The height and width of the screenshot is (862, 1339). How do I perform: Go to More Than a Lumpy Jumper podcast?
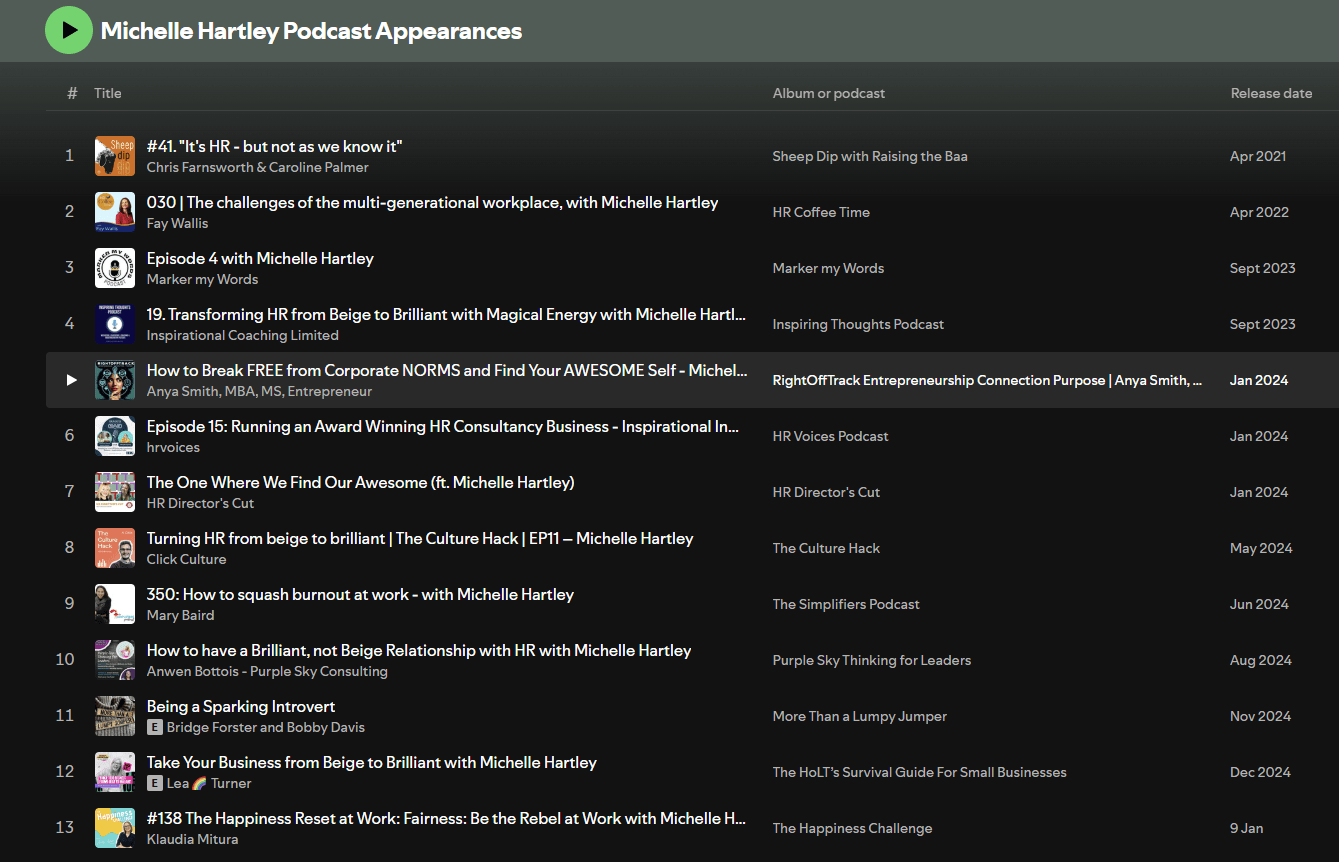coord(860,716)
